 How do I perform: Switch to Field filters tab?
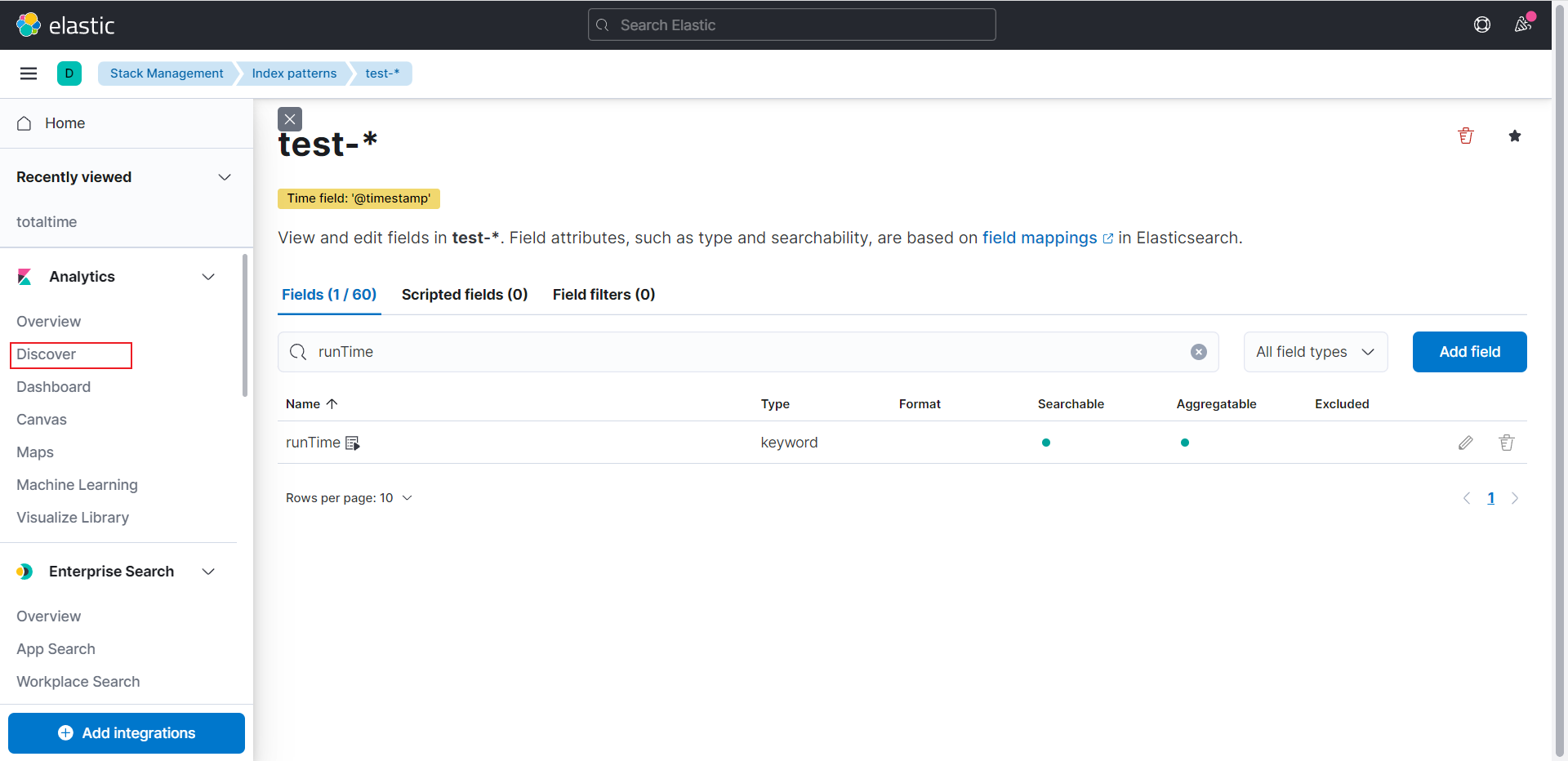(x=604, y=295)
